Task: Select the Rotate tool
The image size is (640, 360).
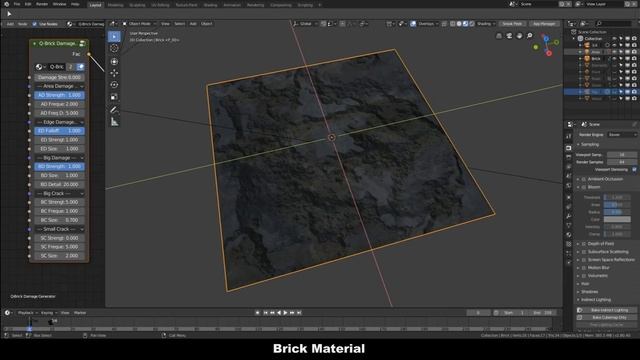Action: tap(114, 85)
